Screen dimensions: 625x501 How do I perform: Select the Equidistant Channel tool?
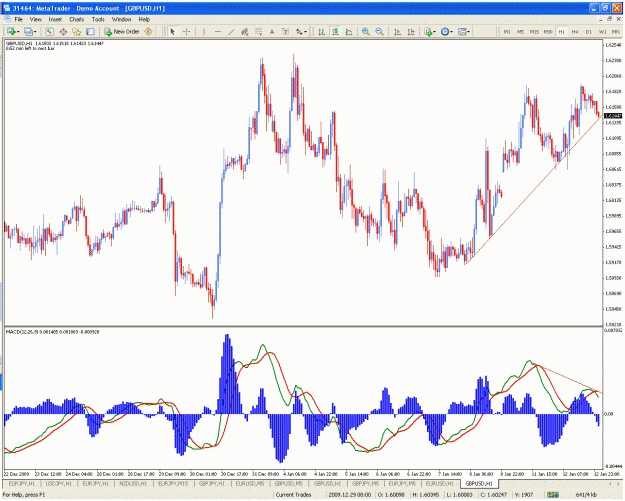point(245,31)
